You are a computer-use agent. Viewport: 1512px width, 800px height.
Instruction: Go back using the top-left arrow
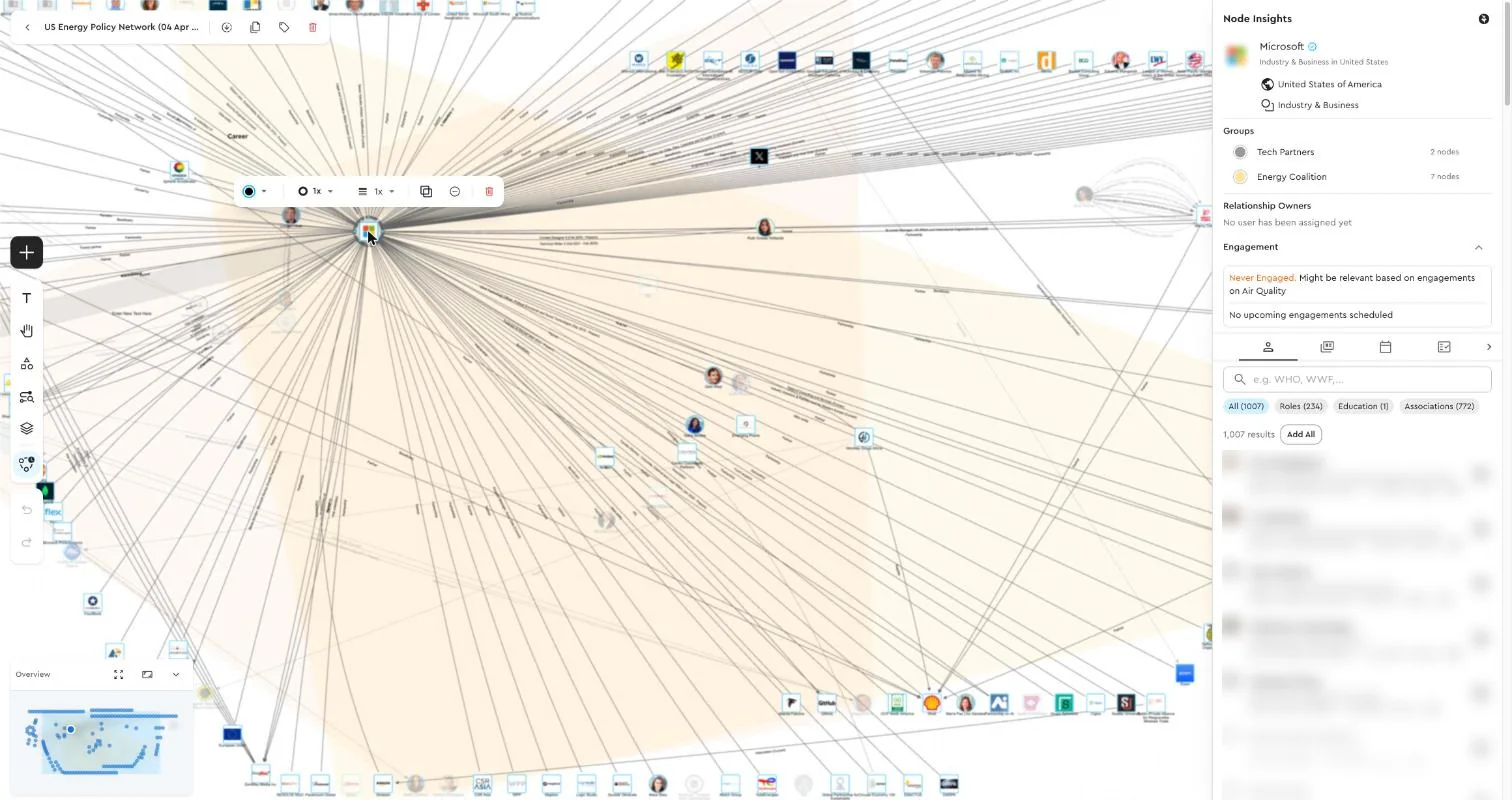27,27
